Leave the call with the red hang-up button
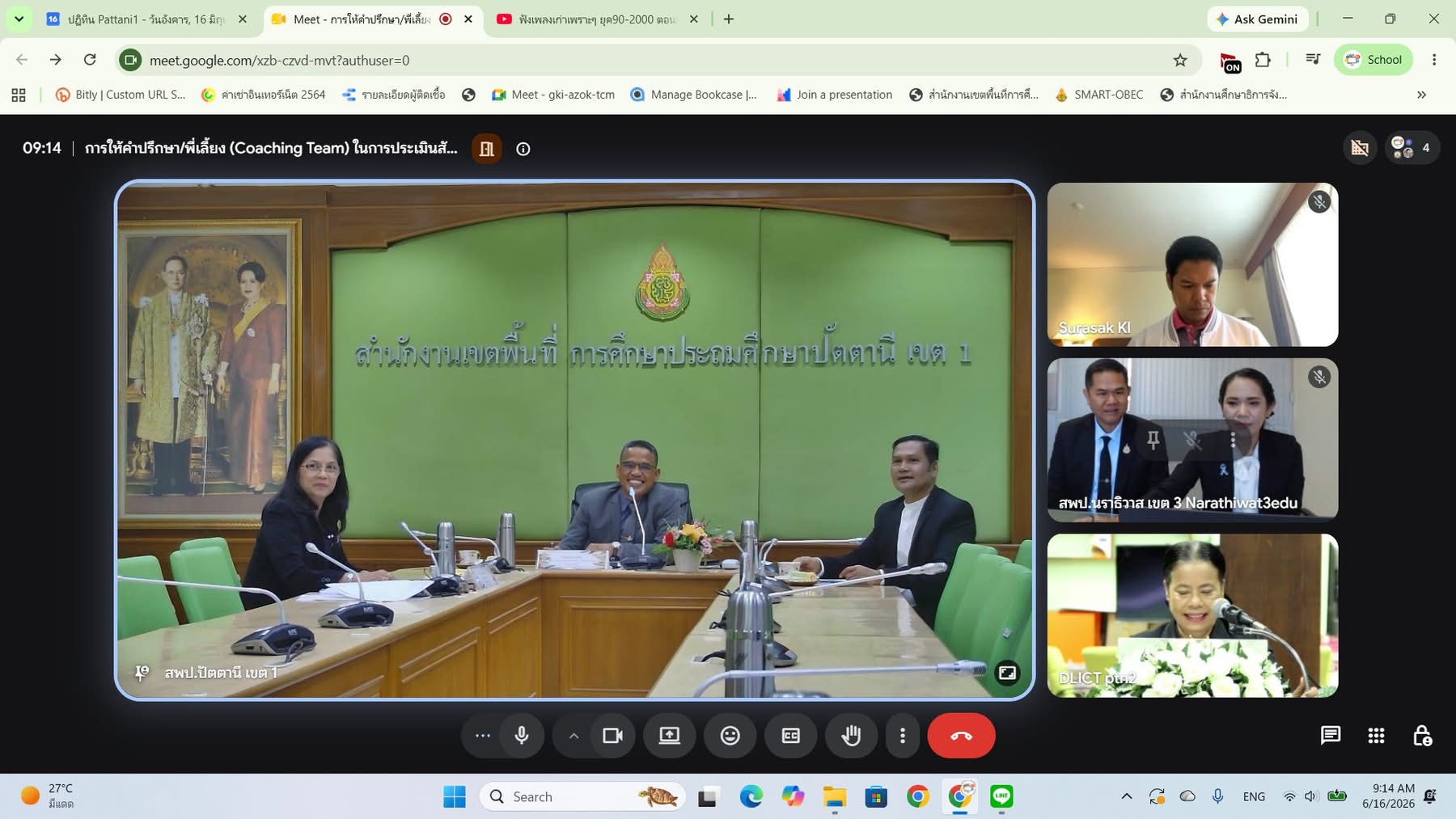Image resolution: width=1456 pixels, height=819 pixels. click(961, 736)
